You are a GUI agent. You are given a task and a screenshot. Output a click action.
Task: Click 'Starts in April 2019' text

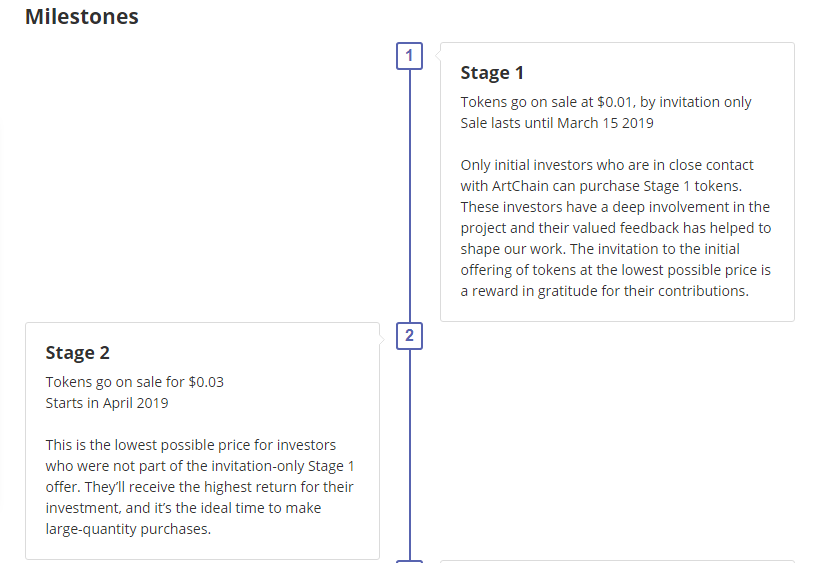(x=107, y=403)
